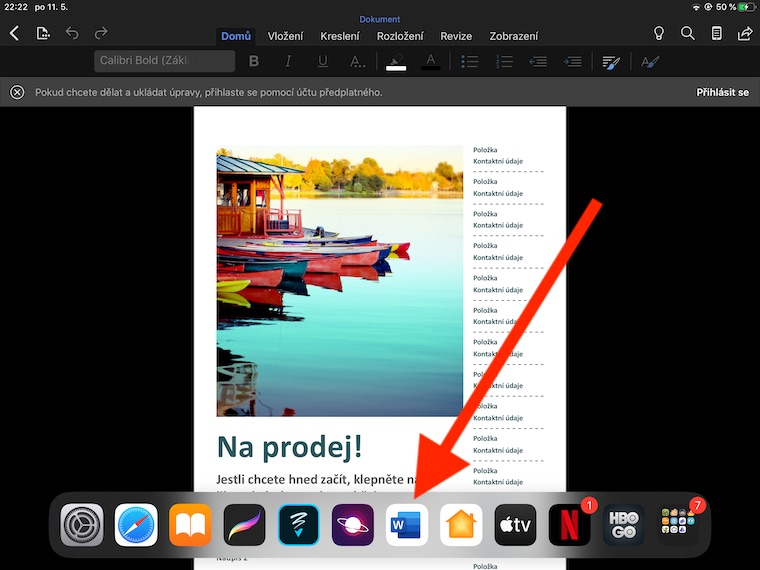Open the Tell Me lightbulb
This screenshot has height=570, width=760.
(x=659, y=33)
